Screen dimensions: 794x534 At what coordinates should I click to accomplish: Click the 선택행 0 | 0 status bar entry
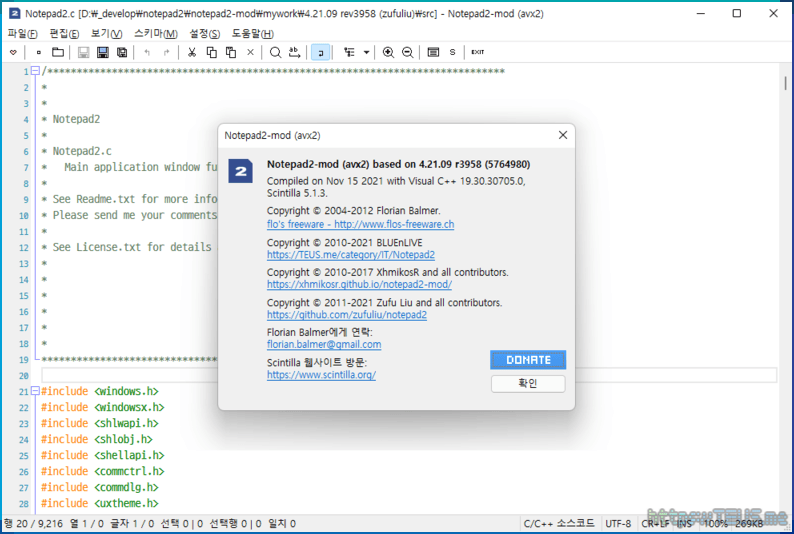[x=235, y=523]
